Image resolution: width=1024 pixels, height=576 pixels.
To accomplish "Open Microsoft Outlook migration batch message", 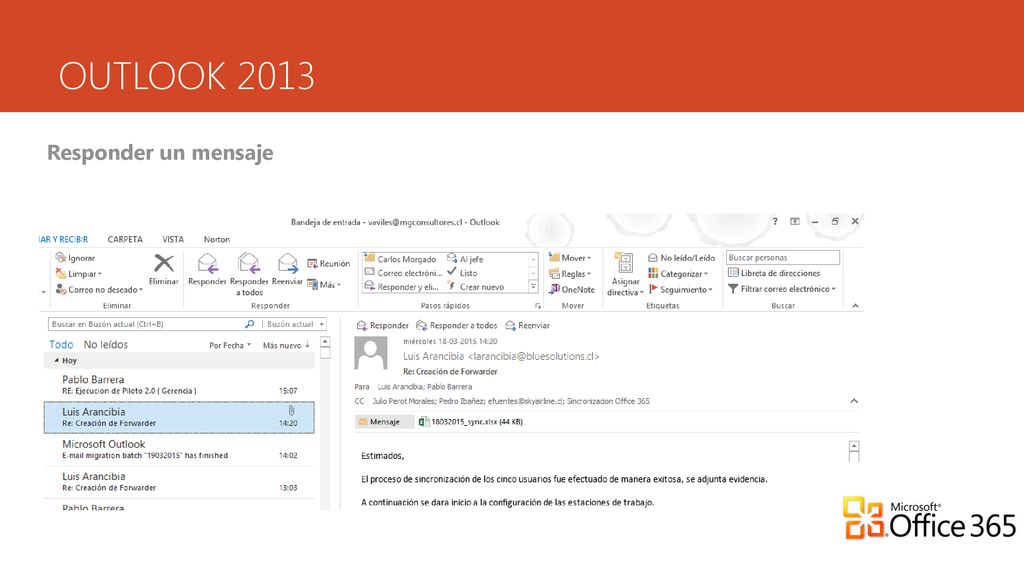I will click(x=179, y=449).
